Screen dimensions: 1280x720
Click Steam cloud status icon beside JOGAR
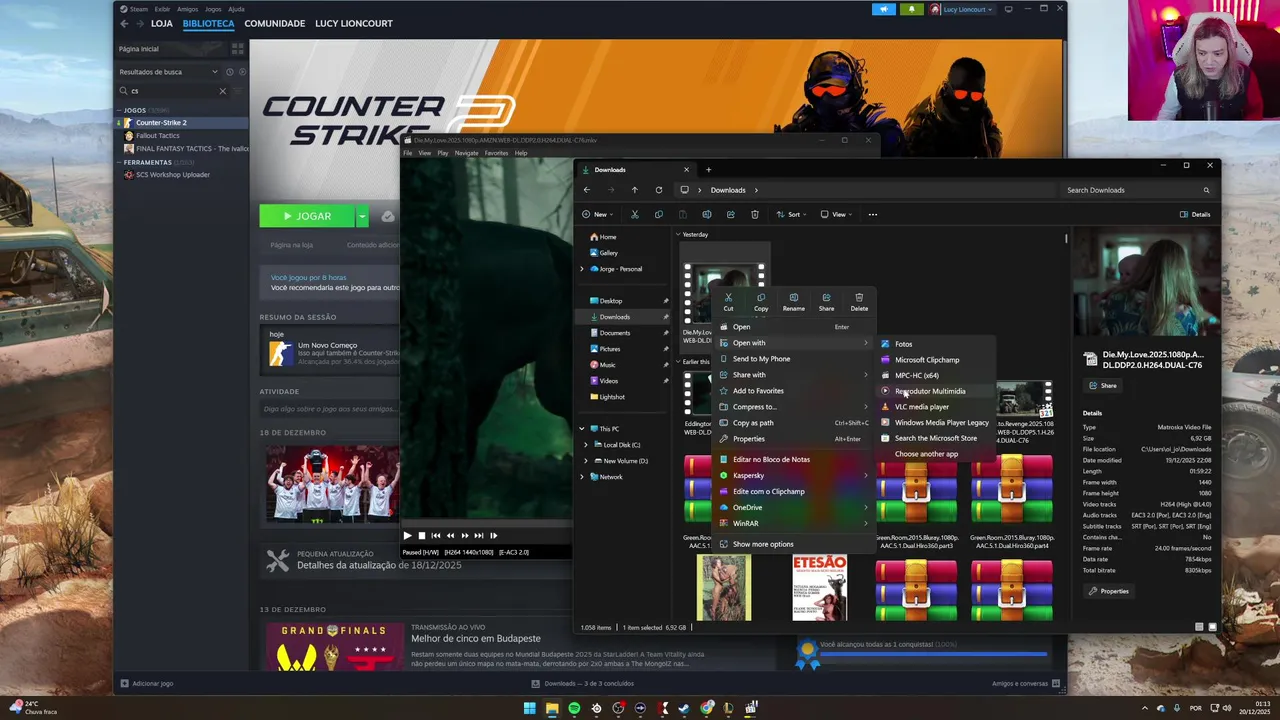click(x=388, y=216)
